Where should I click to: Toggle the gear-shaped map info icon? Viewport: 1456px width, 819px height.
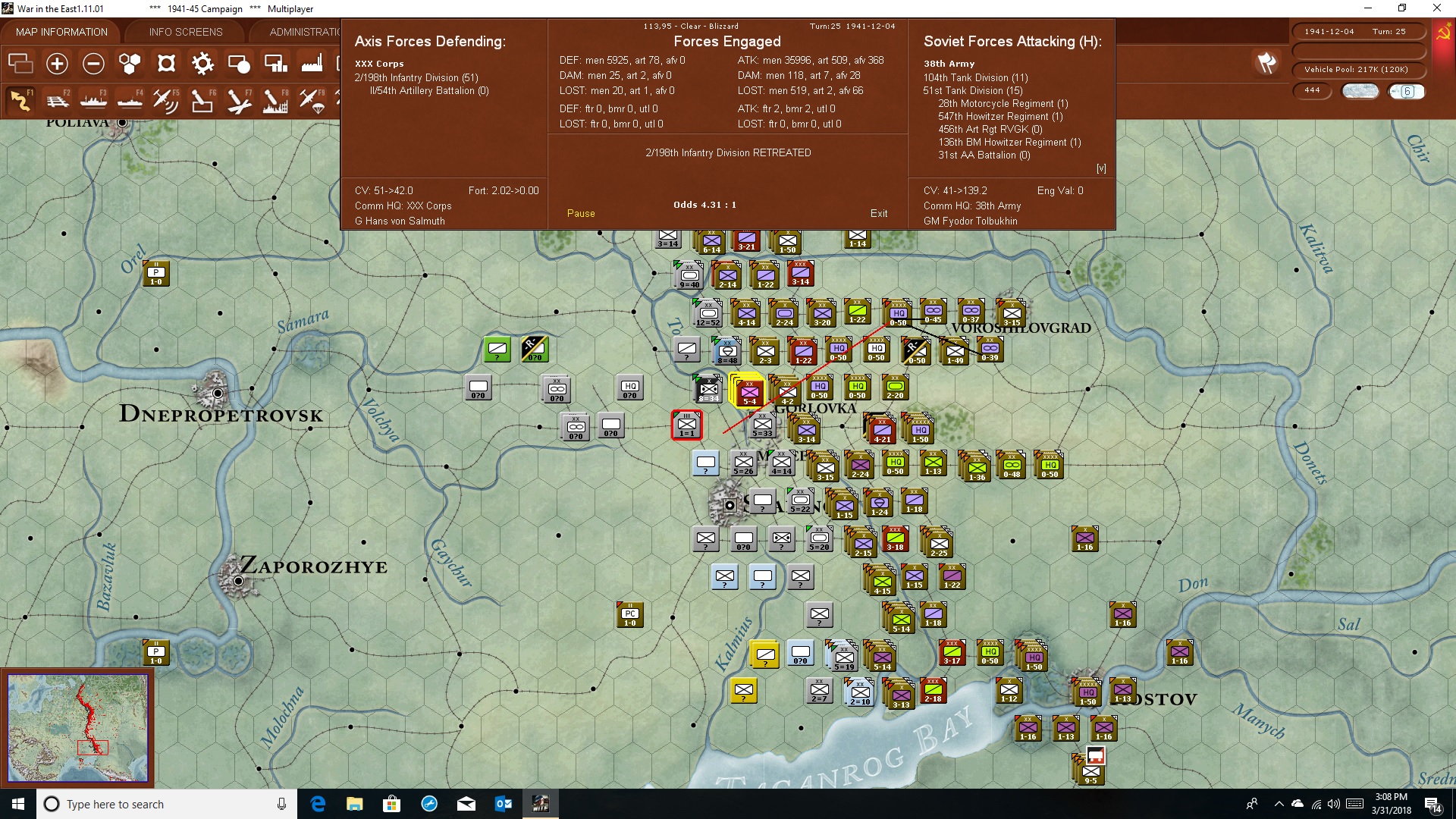pos(202,64)
